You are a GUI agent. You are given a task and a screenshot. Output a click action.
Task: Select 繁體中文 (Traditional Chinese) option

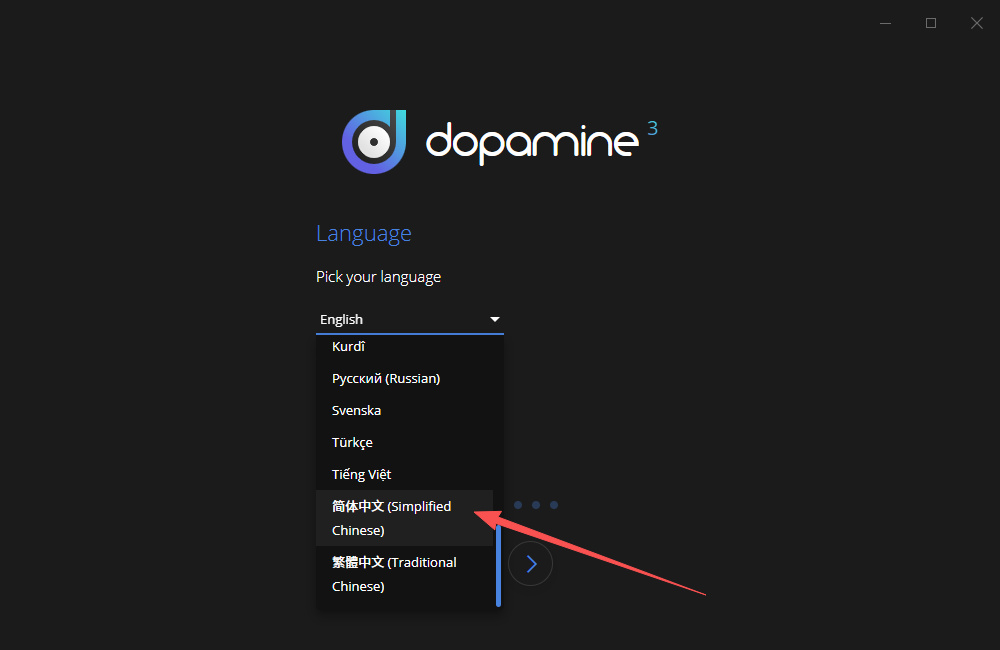pos(404,574)
